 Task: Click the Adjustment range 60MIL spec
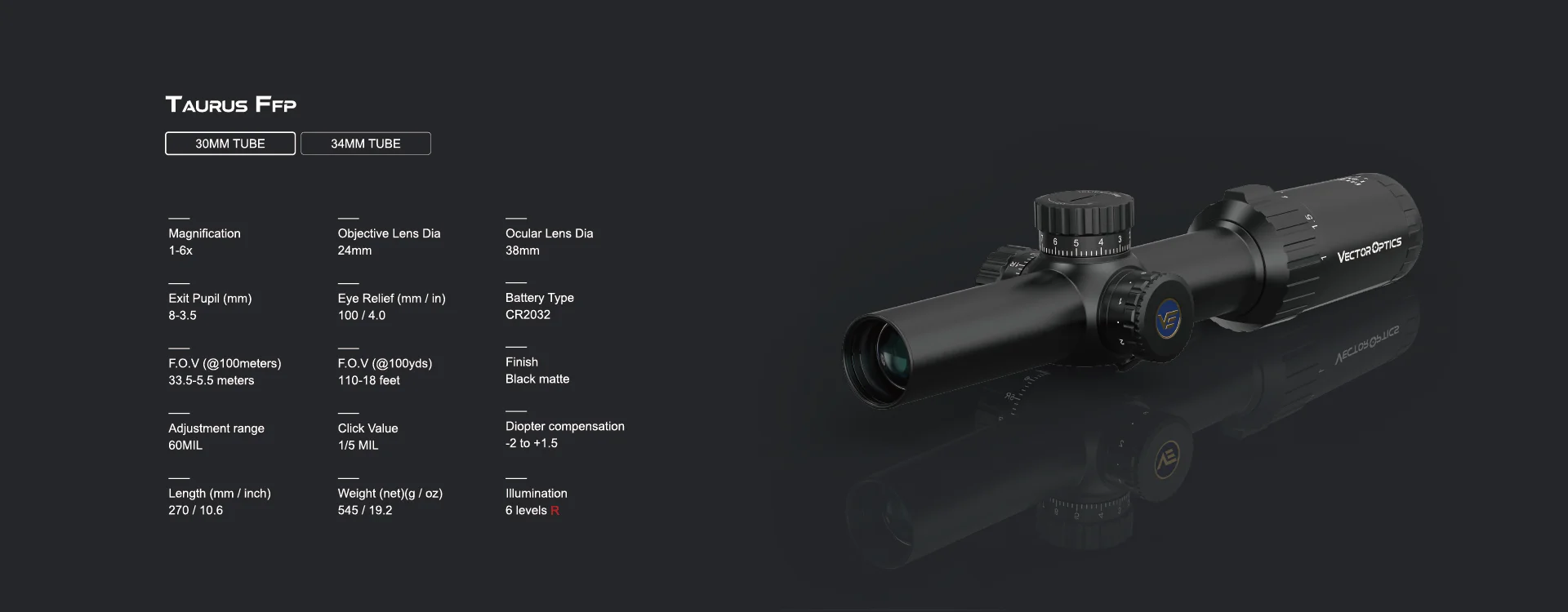(x=216, y=437)
